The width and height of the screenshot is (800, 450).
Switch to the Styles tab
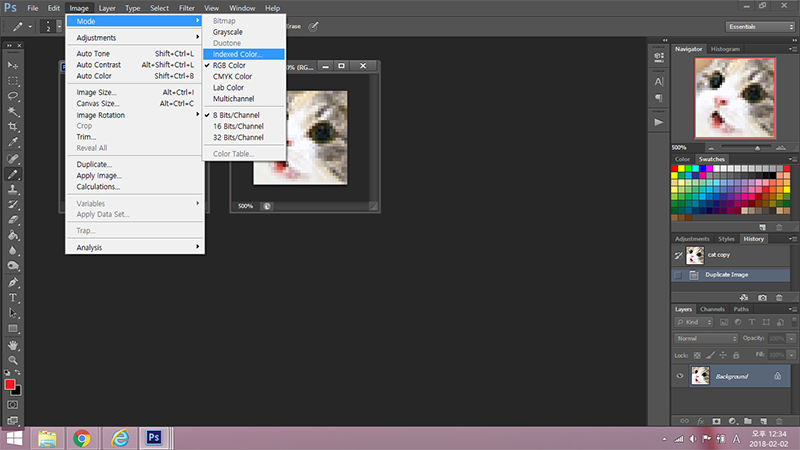(x=726, y=239)
